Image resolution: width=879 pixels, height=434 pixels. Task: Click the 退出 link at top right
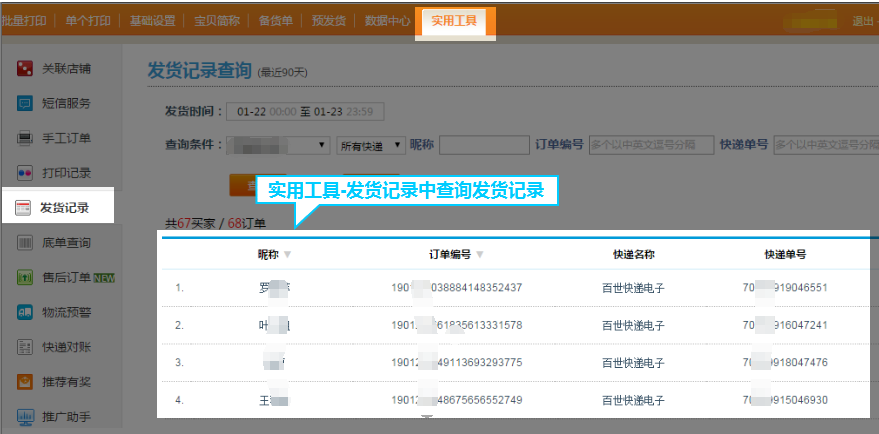pyautogui.click(x=863, y=21)
